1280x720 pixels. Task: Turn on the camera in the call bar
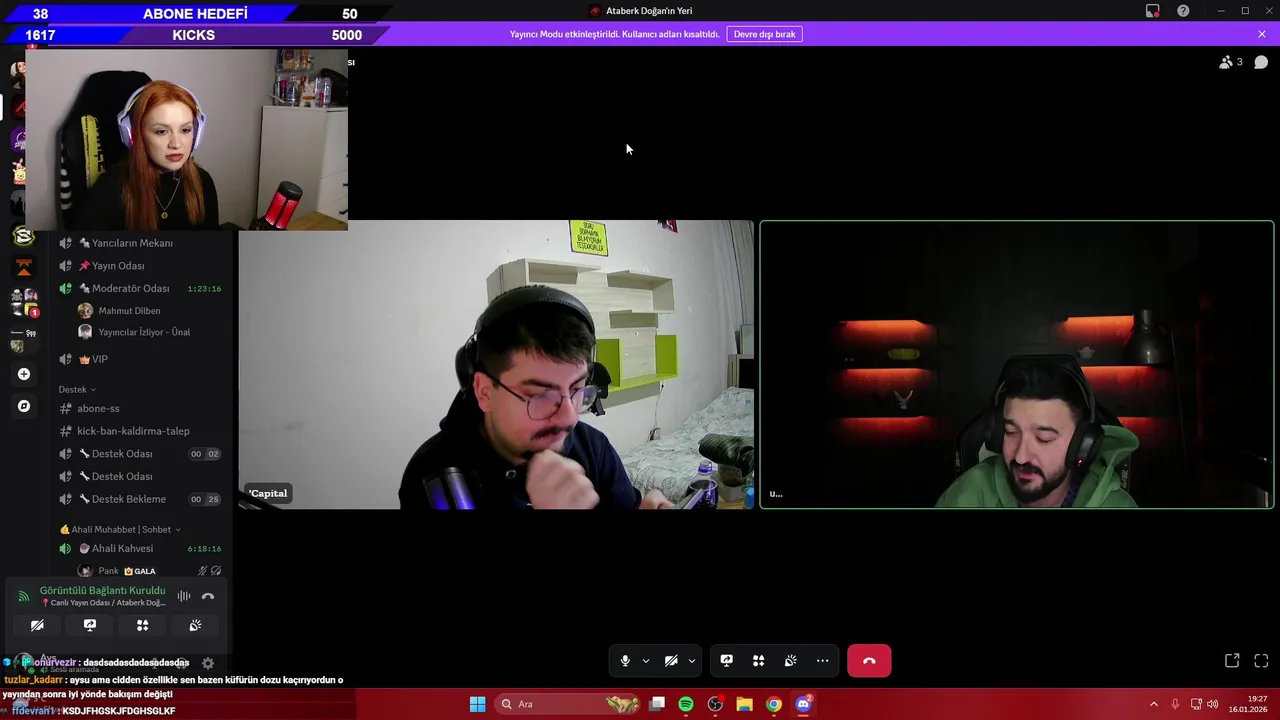pyautogui.click(x=671, y=661)
